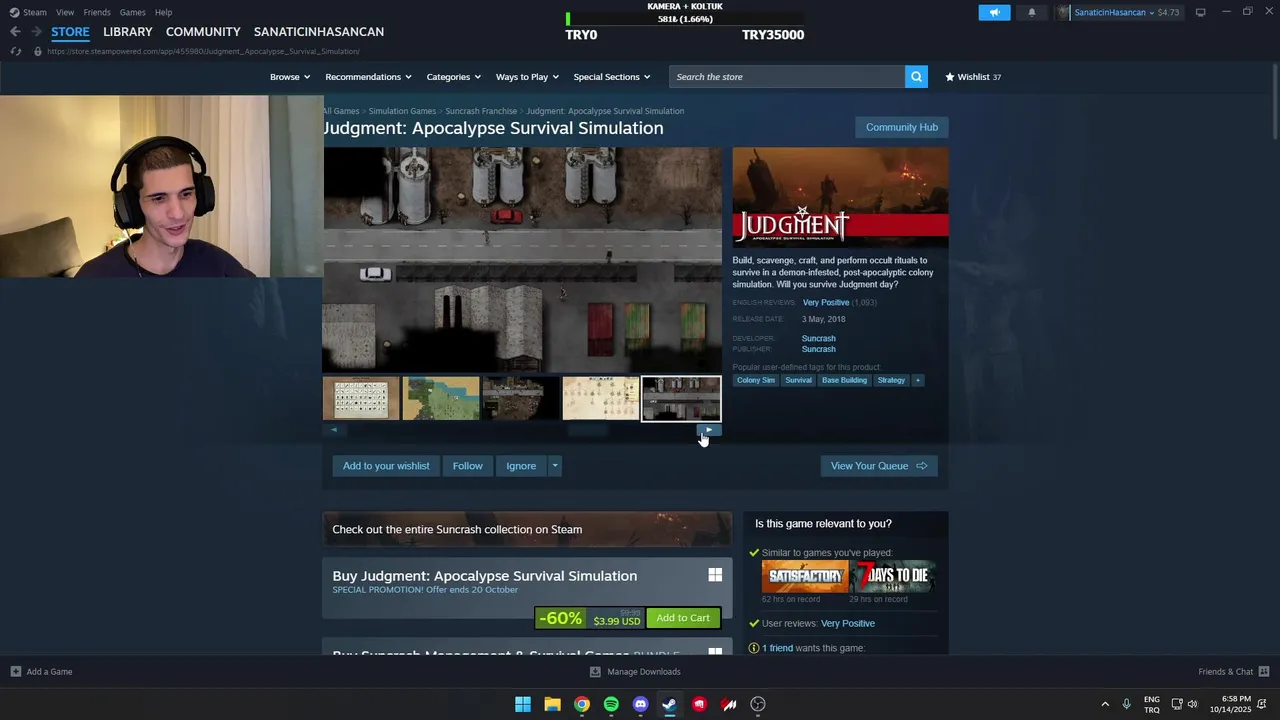Open the Ignore options dropdown arrow

click(x=555, y=466)
